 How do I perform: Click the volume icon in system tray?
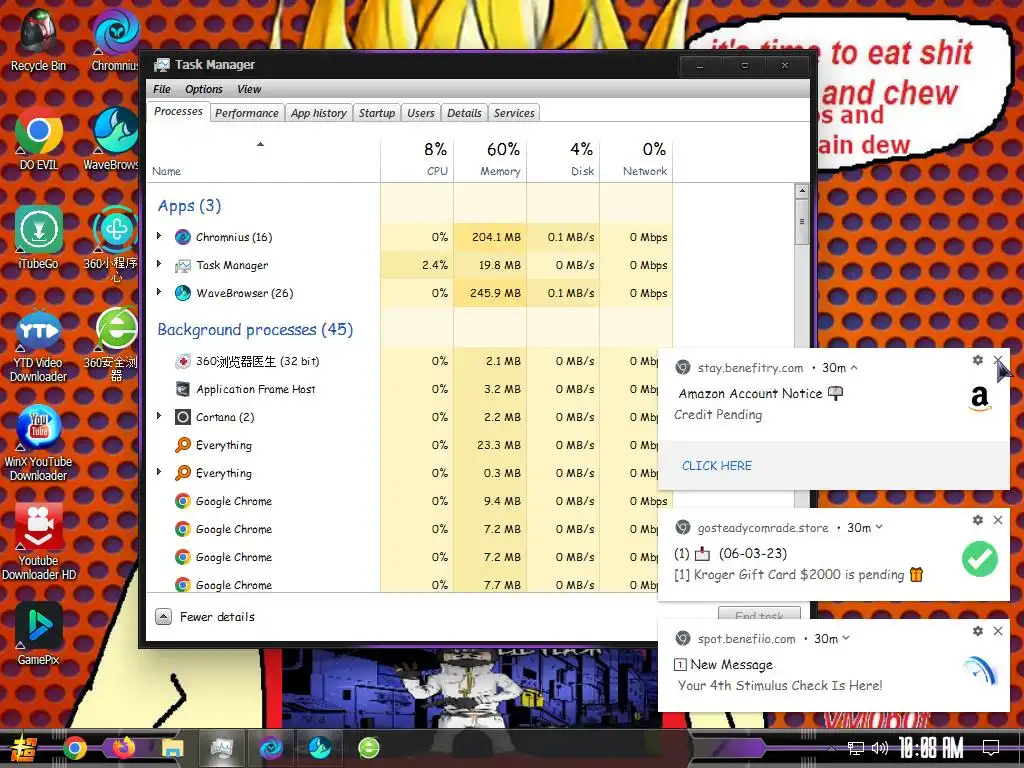[880, 748]
